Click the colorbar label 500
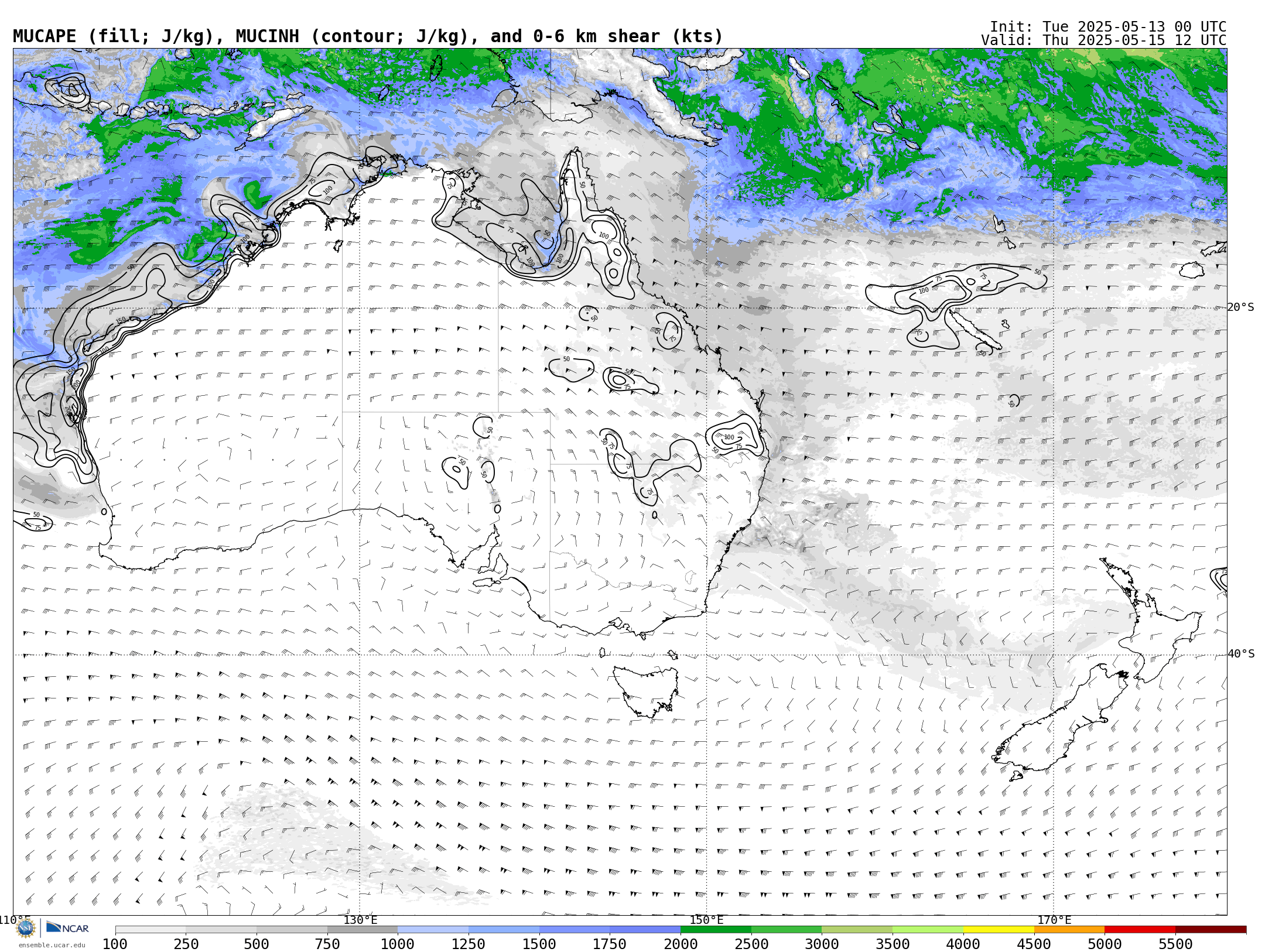This screenshot has width=1265, height=952. click(x=257, y=944)
